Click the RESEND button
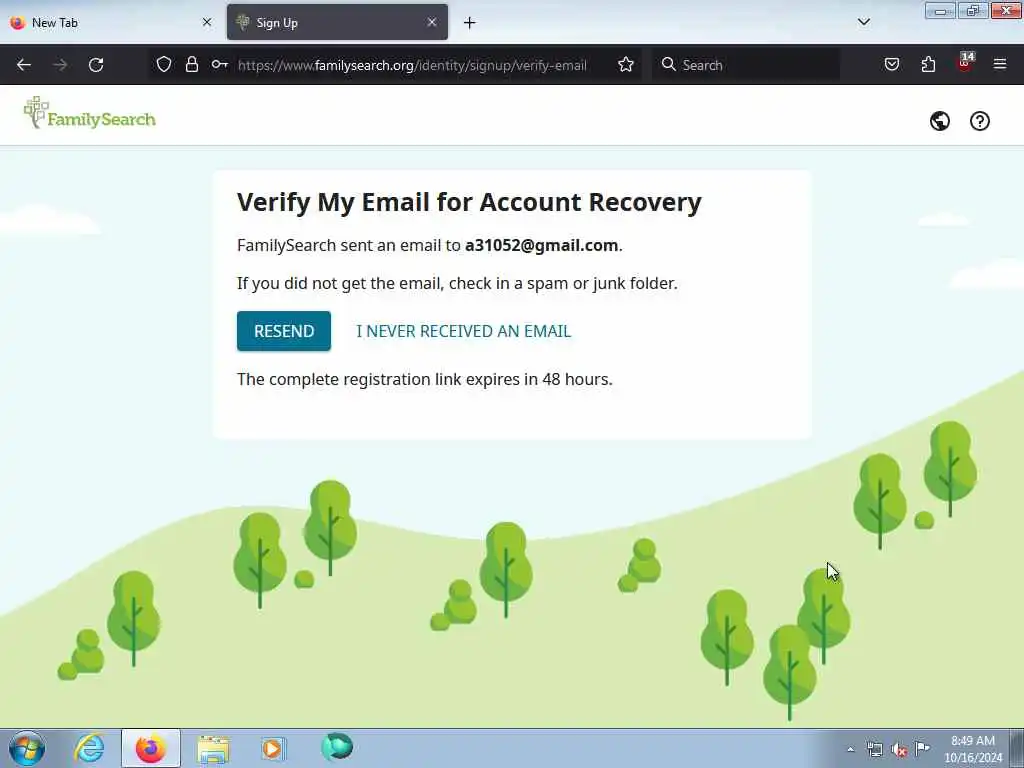This screenshot has width=1024, height=768. click(283, 331)
